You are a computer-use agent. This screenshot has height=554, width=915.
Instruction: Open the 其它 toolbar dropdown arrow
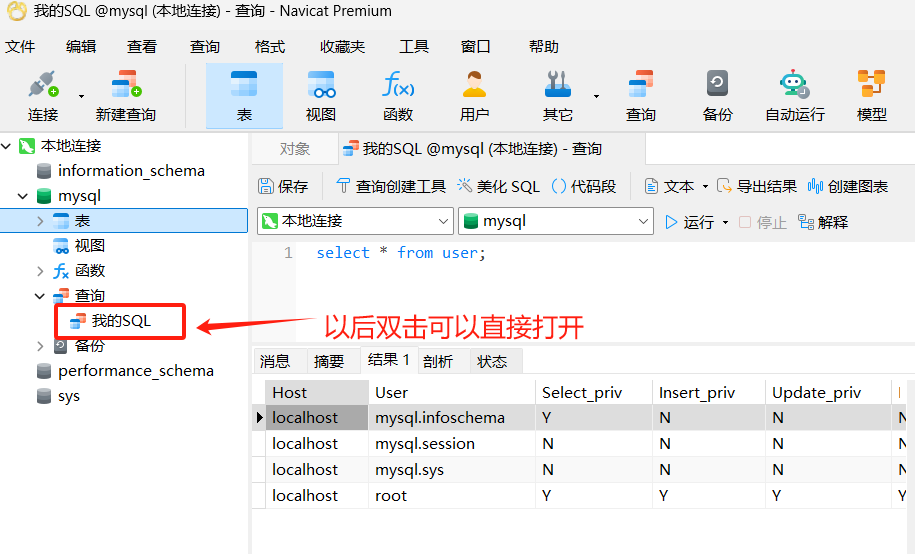point(596,96)
